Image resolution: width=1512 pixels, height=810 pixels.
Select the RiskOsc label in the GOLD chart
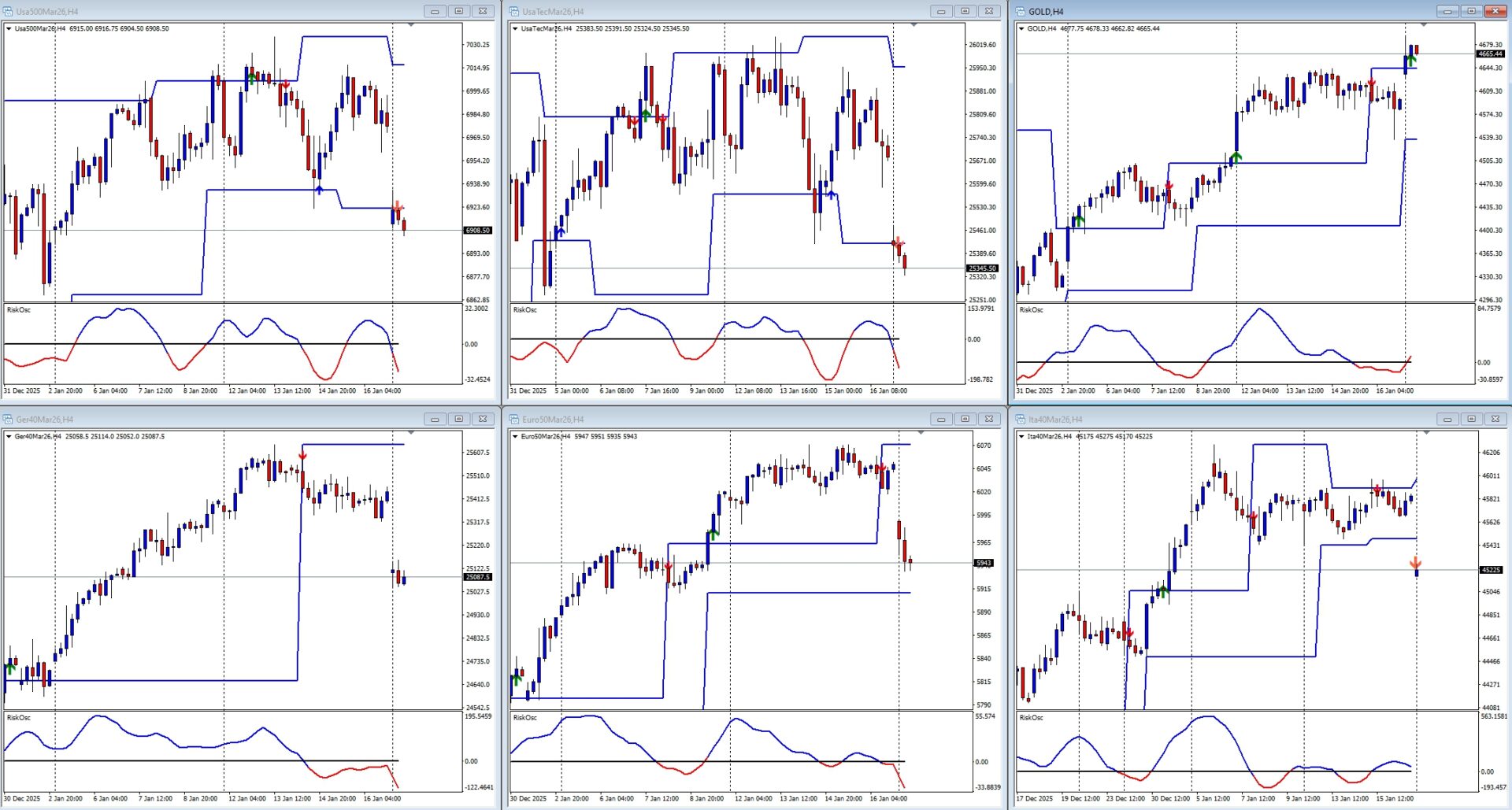tap(1031, 310)
